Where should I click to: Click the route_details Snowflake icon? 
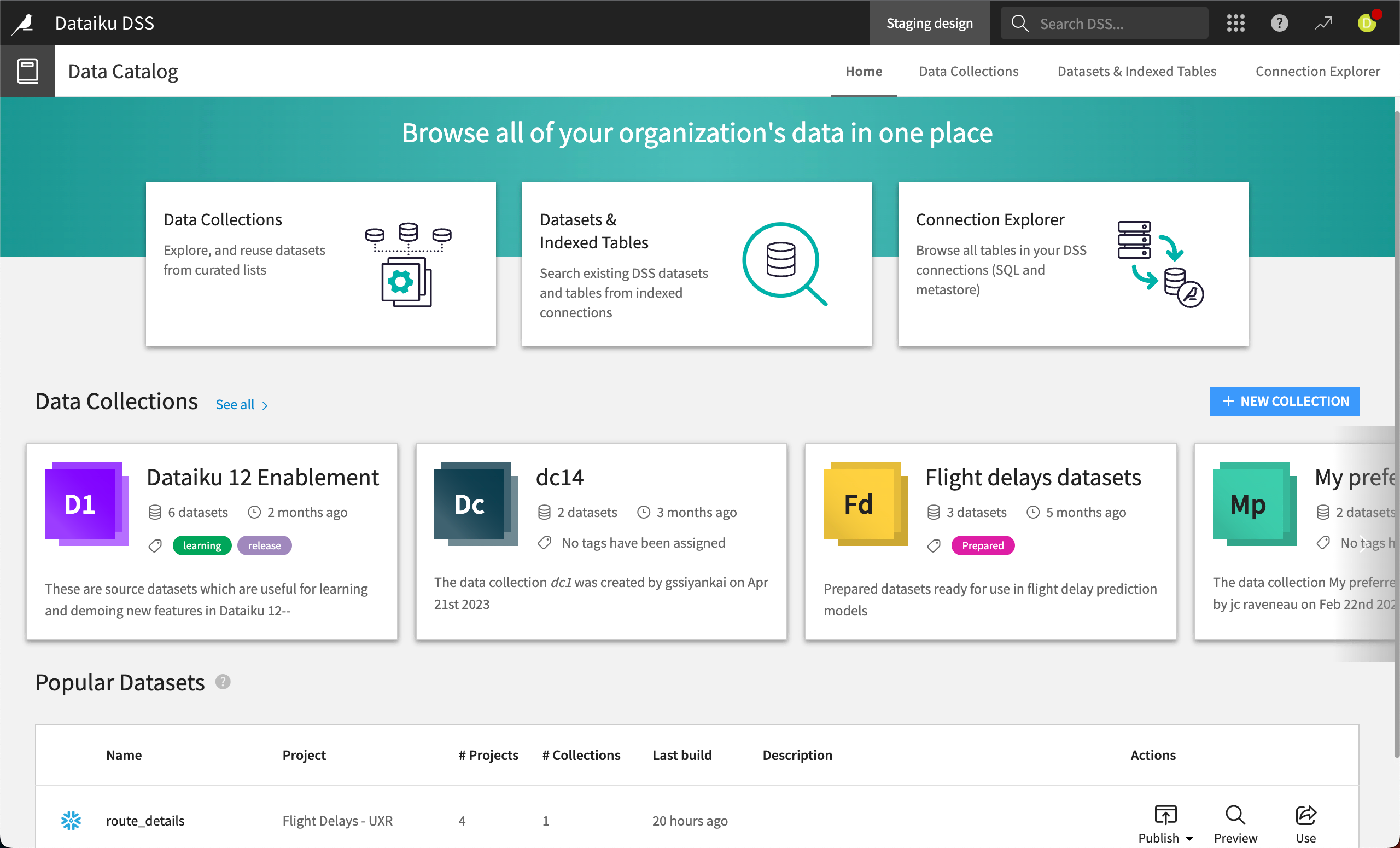(x=71, y=820)
